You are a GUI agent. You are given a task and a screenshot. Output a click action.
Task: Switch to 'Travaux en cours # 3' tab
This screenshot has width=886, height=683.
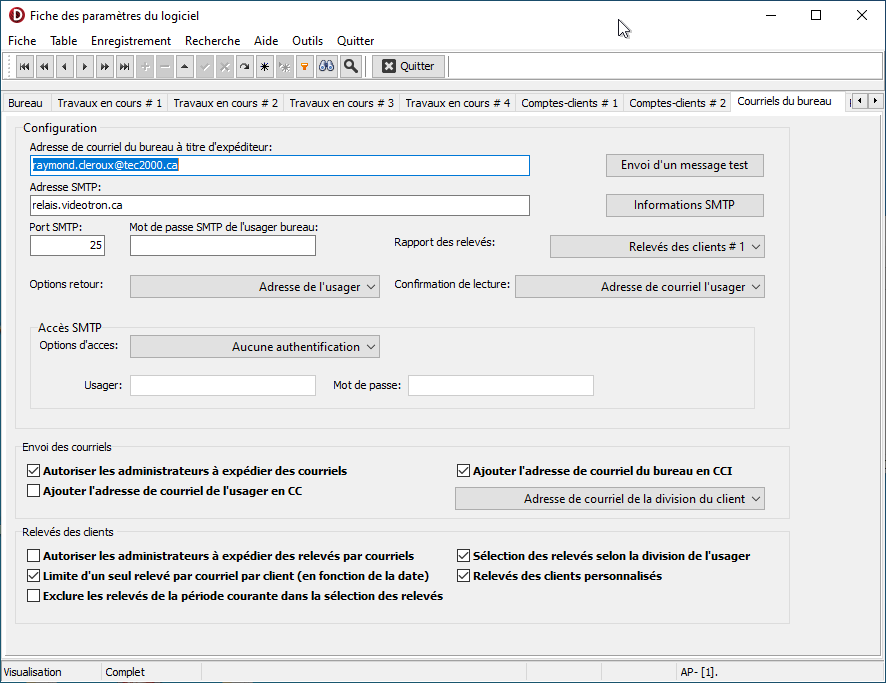[341, 103]
